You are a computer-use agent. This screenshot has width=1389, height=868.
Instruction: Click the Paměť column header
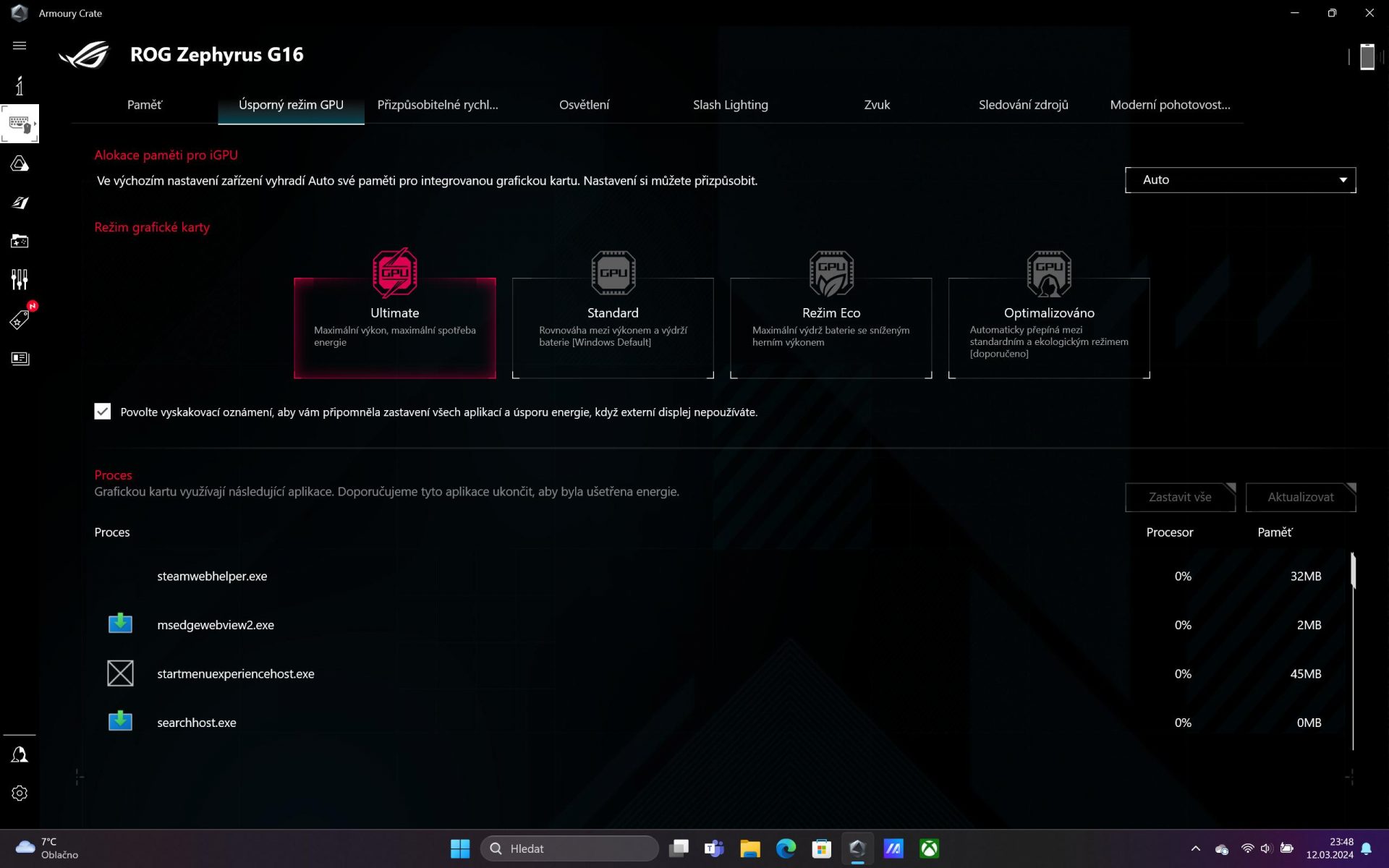tap(1275, 532)
